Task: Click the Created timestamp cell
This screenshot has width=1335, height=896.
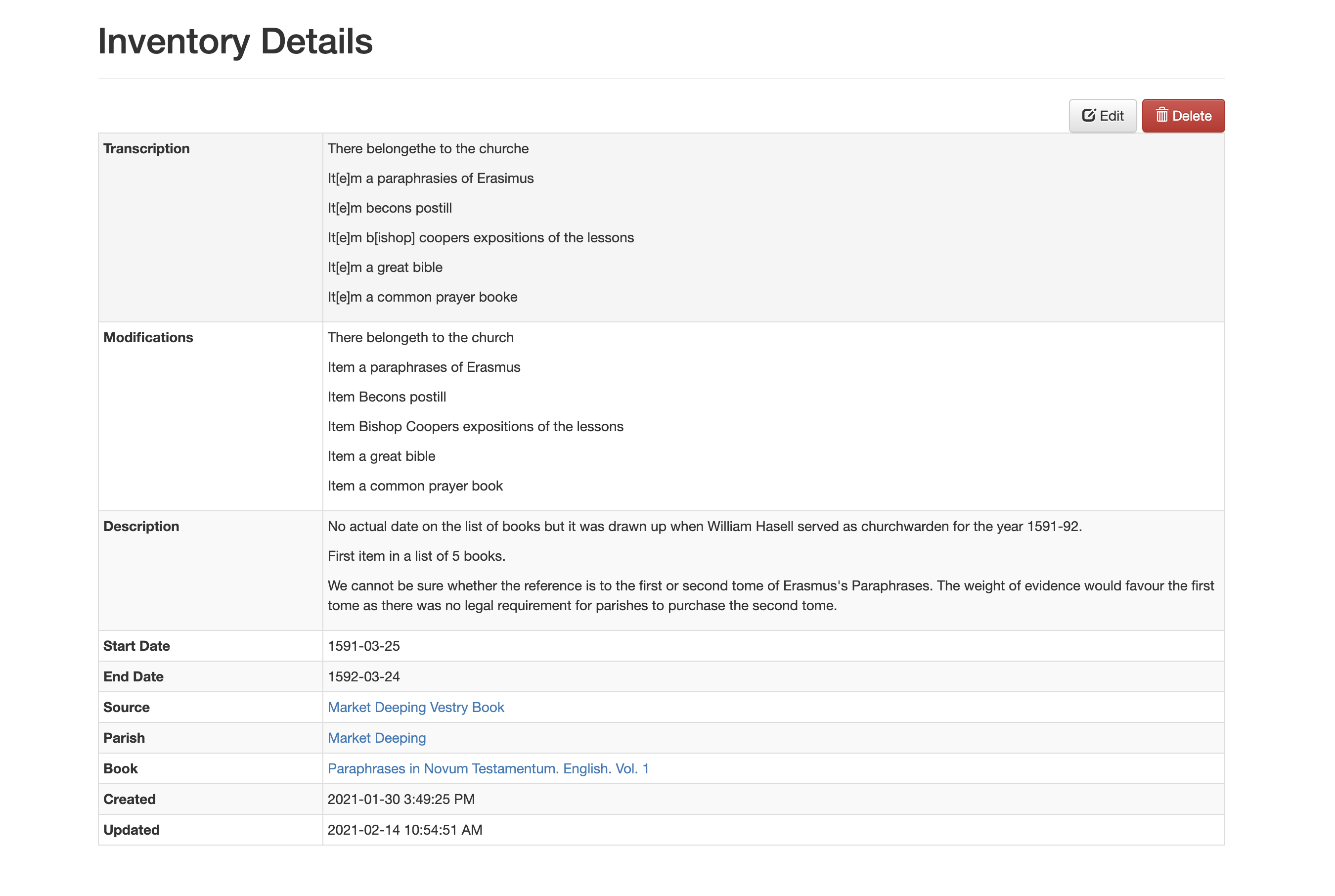Action: point(401,799)
